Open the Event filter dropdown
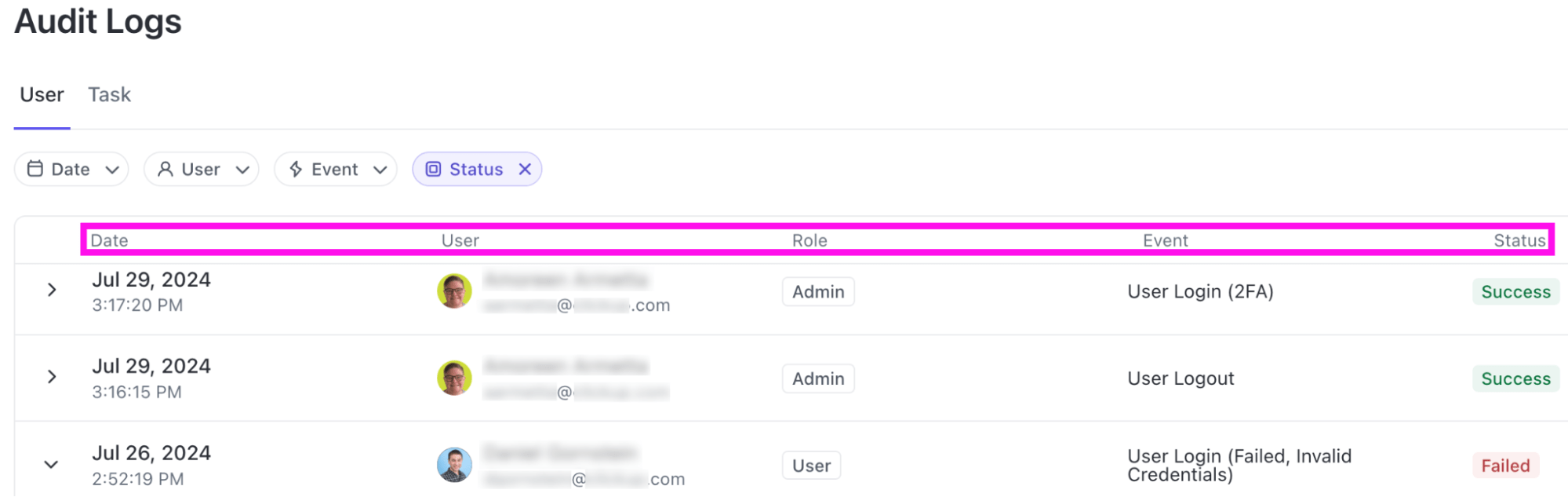Screen dimensions: 1568x497 pos(336,169)
